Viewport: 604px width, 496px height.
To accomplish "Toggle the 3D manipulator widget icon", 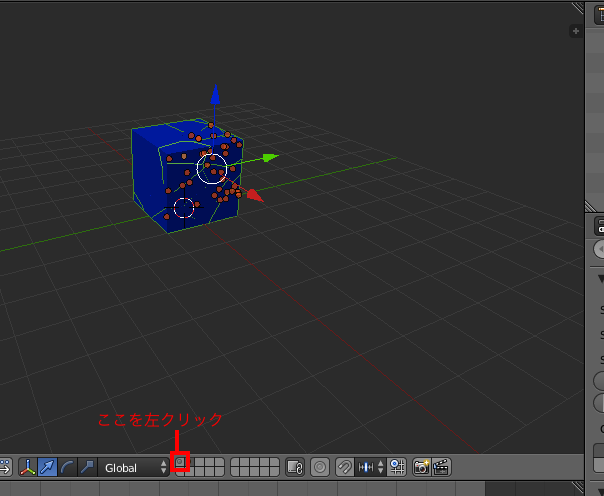I will point(27,467).
